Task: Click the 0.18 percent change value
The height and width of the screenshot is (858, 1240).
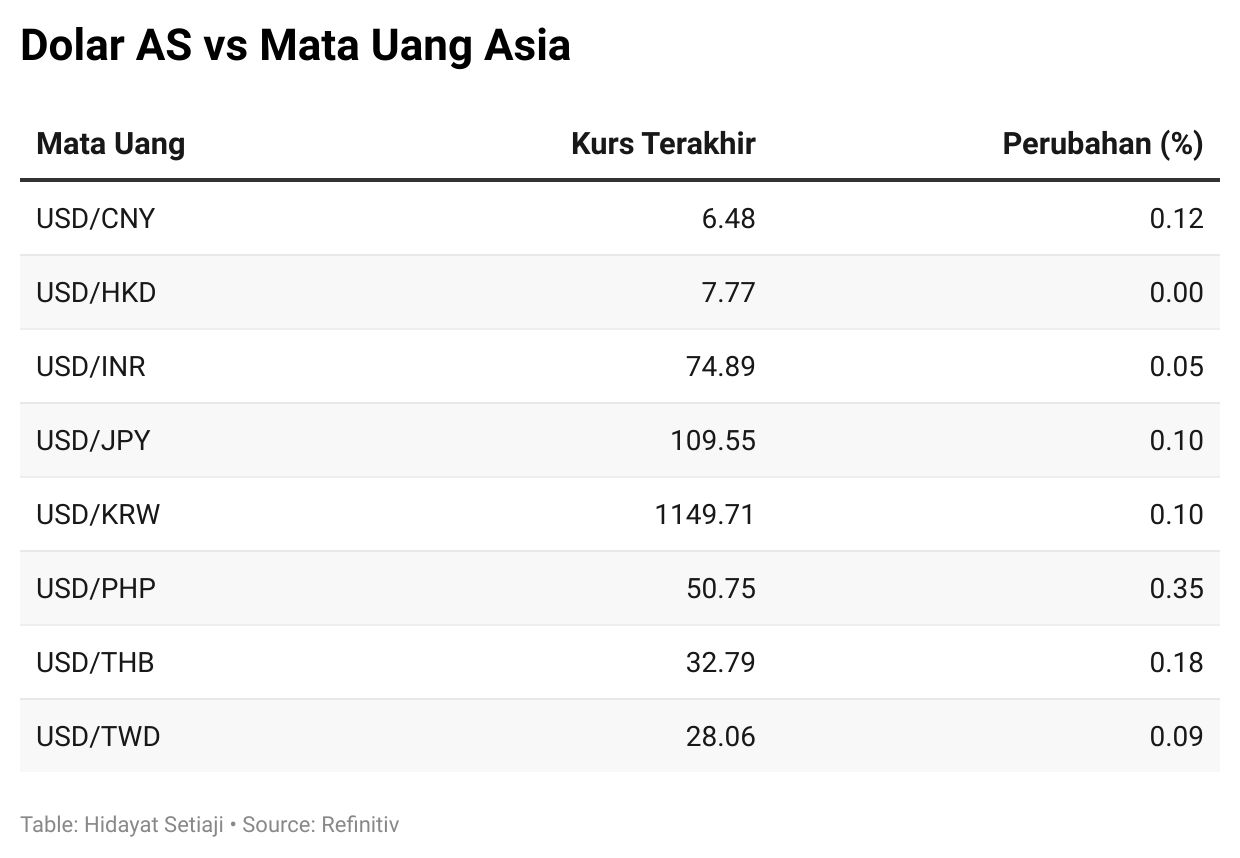Action: coord(1176,662)
